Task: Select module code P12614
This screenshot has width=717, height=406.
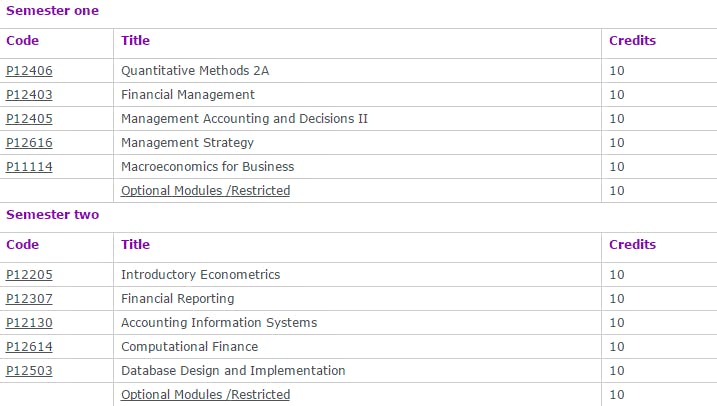Action: click(29, 347)
